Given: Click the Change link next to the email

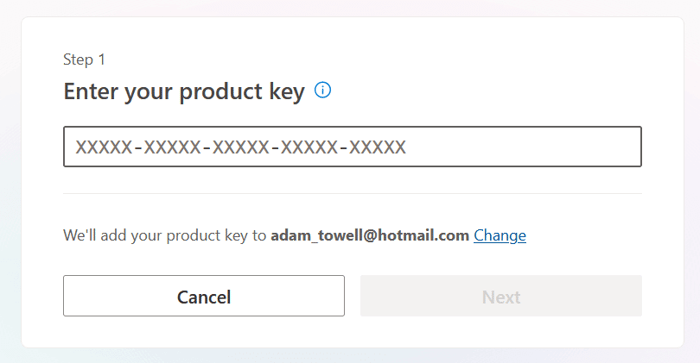Looking at the screenshot, I should click(500, 235).
